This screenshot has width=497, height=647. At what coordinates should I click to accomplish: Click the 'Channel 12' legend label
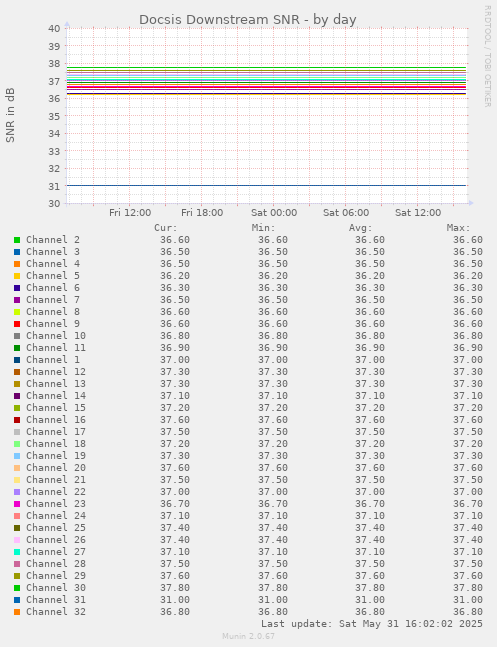56,372
